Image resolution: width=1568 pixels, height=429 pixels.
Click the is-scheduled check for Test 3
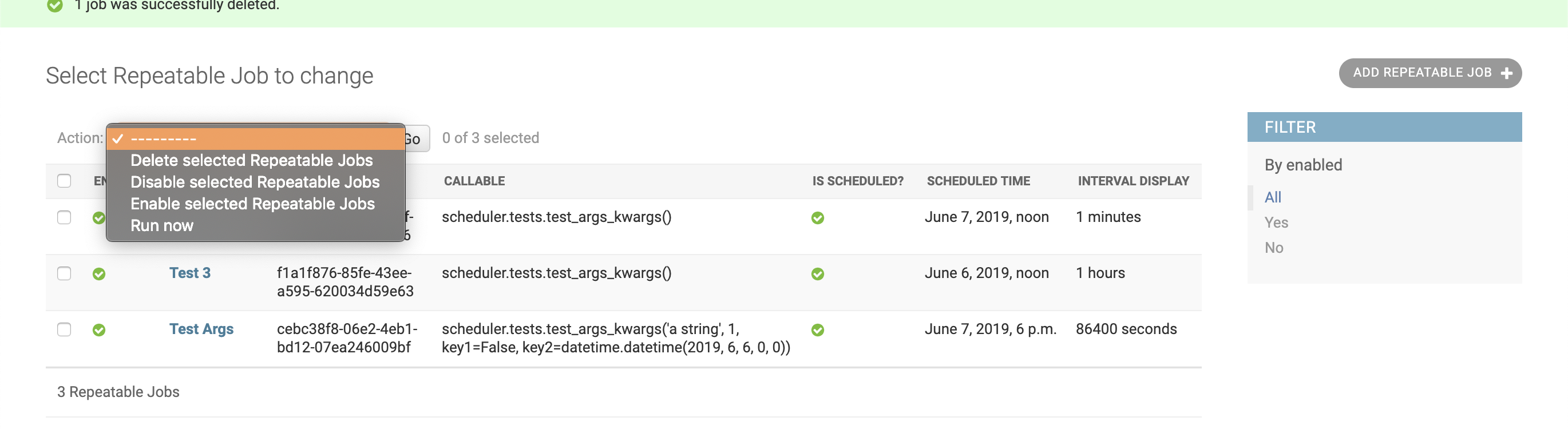coord(818,274)
